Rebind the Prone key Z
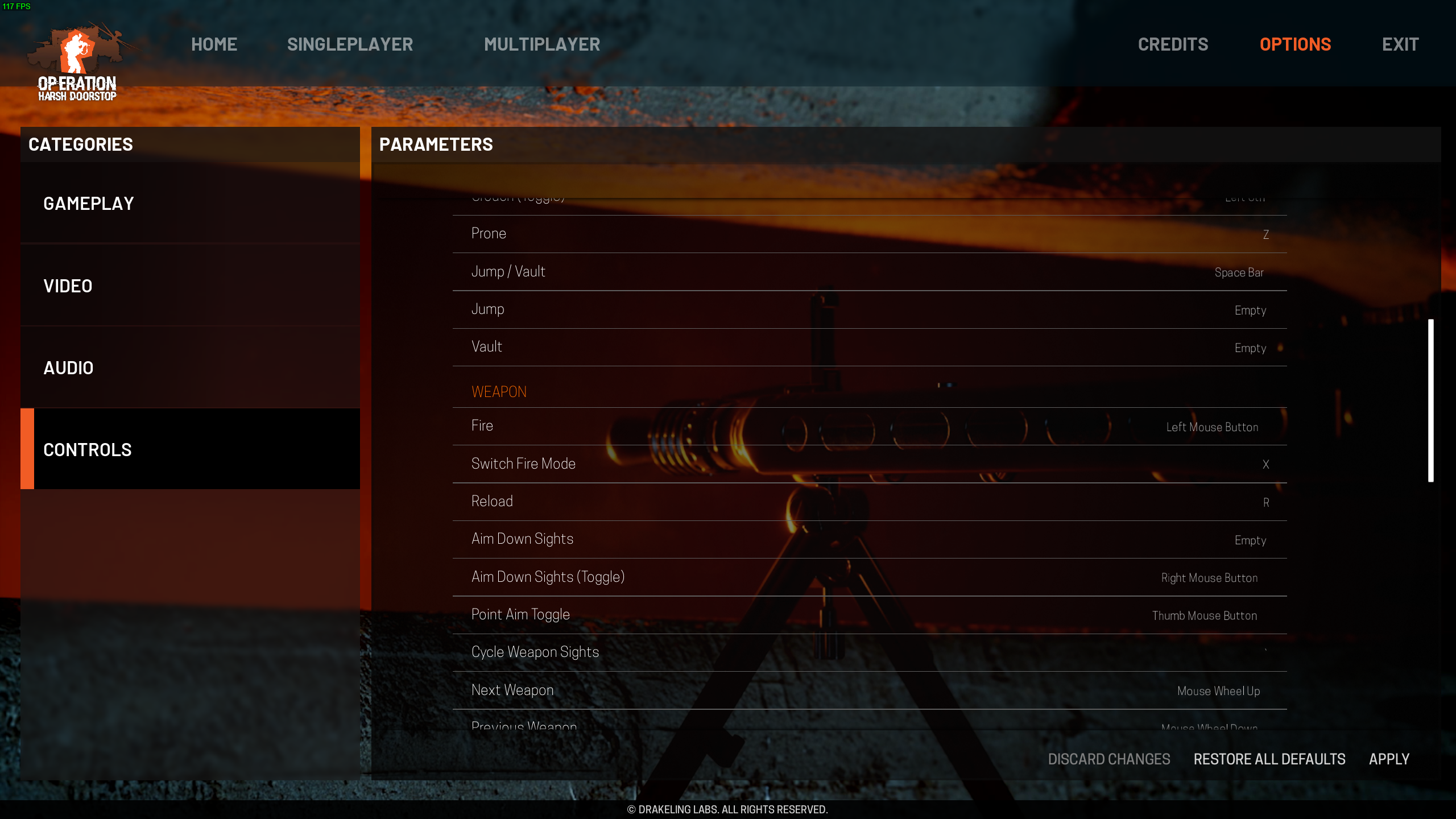This screenshot has width=1456, height=819. [1265, 234]
